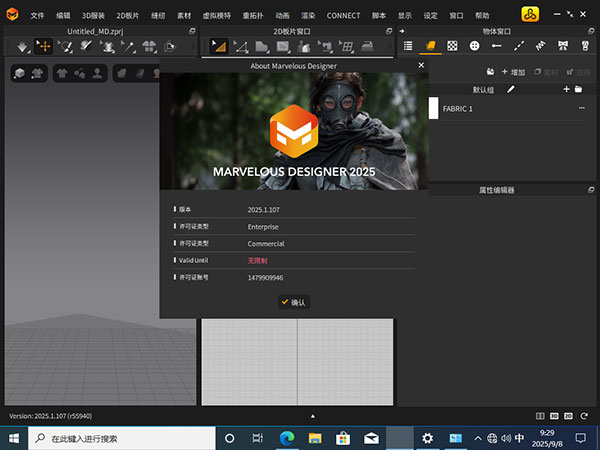The image size is (600, 450).
Task: Select the simulate down-arrow tool
Action: pyautogui.click(x=22, y=47)
